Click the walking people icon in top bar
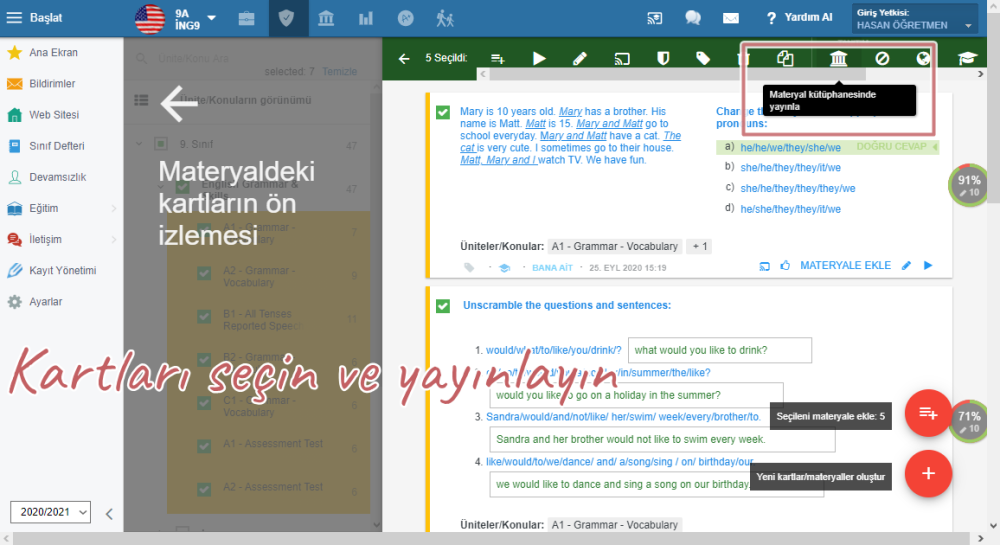Image resolution: width=1000 pixels, height=545 pixels. click(445, 18)
